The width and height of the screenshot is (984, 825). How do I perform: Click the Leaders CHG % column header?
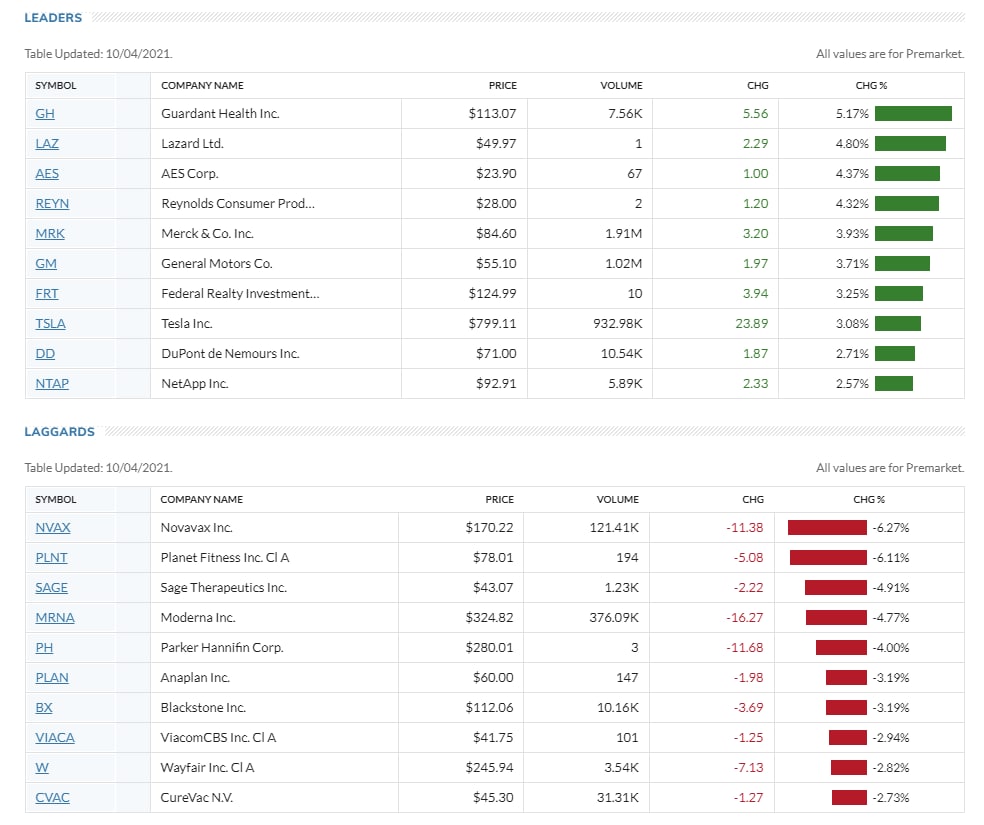coord(871,85)
